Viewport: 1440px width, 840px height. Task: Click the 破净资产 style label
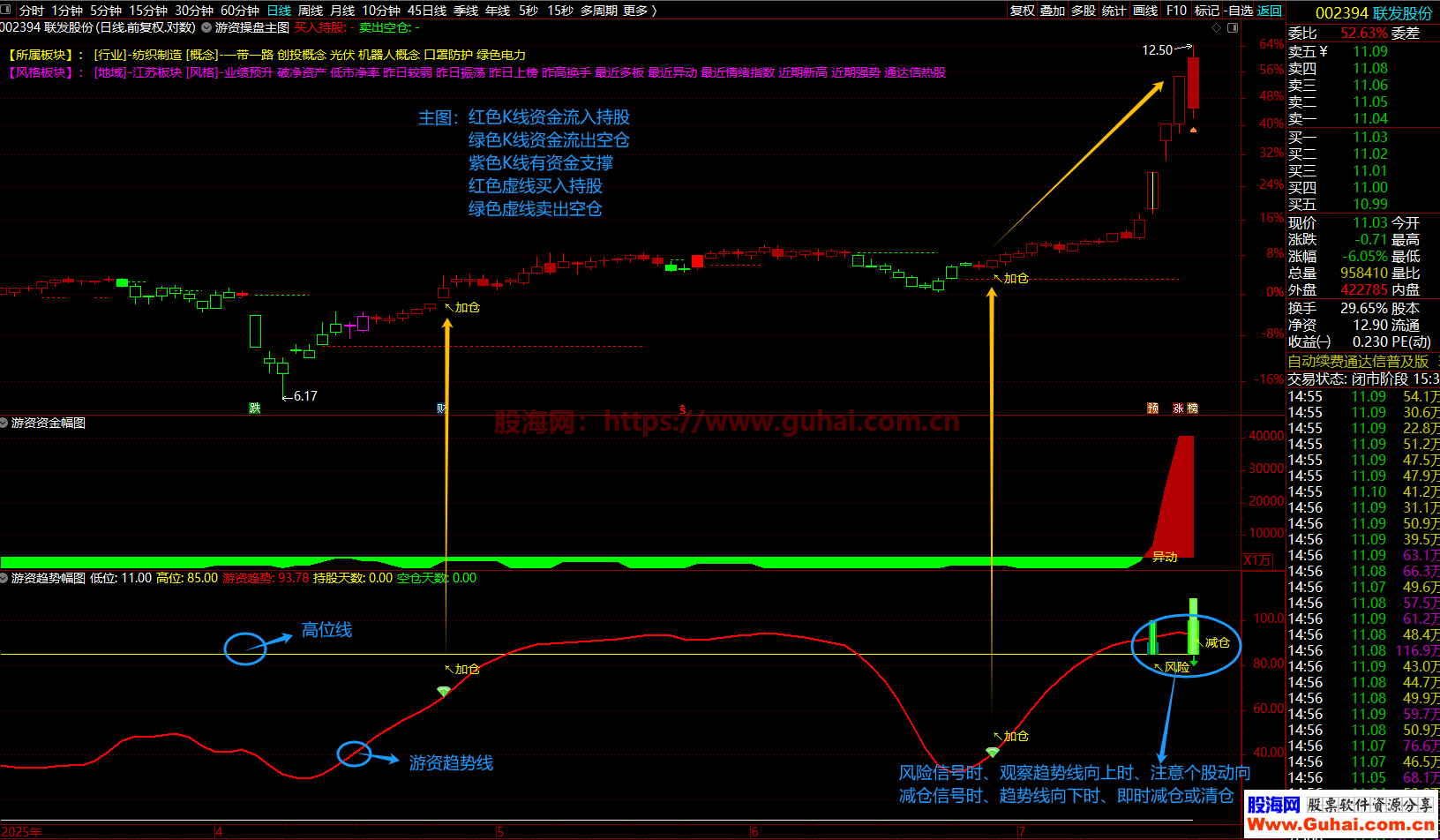click(x=302, y=72)
